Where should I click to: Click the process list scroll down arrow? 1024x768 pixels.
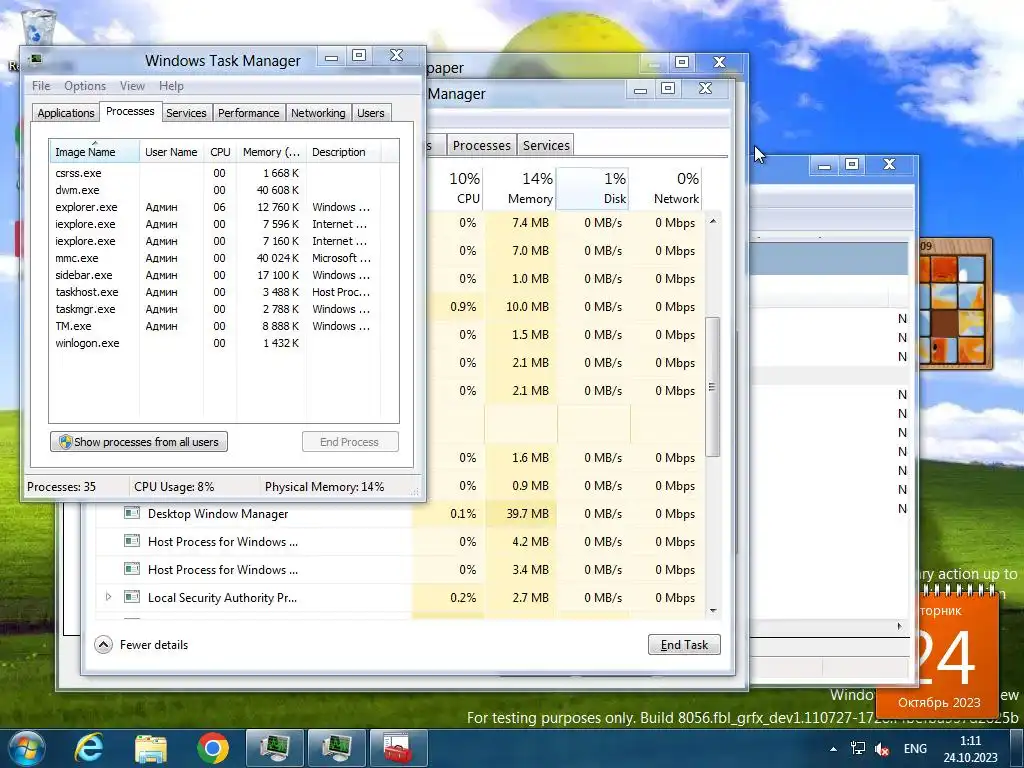(712, 611)
